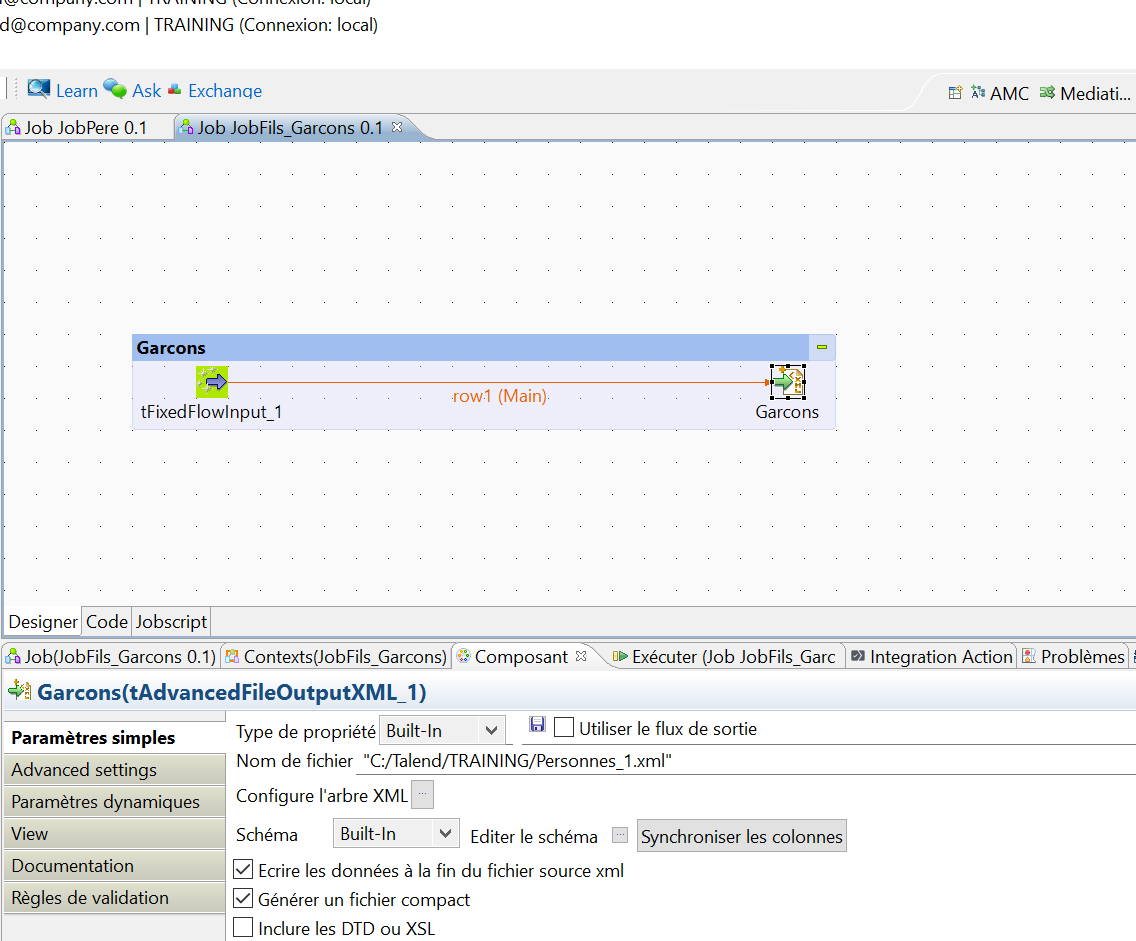Enable Inclure les DTD ou XSL

point(242,926)
